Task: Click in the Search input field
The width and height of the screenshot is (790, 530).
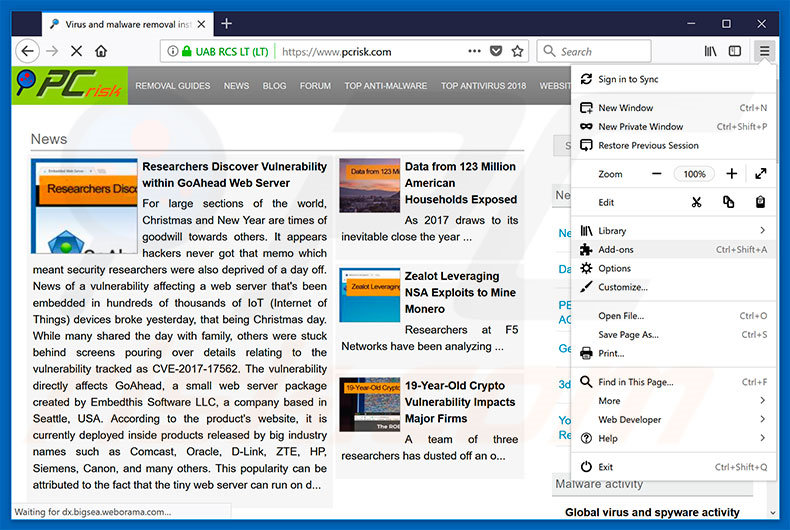Action: pyautogui.click(x=595, y=51)
